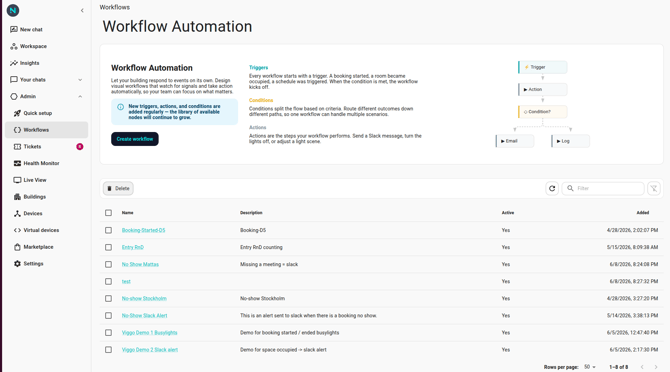Check the Entry RnD row checkbox
This screenshot has width=670, height=372.
pos(109,247)
